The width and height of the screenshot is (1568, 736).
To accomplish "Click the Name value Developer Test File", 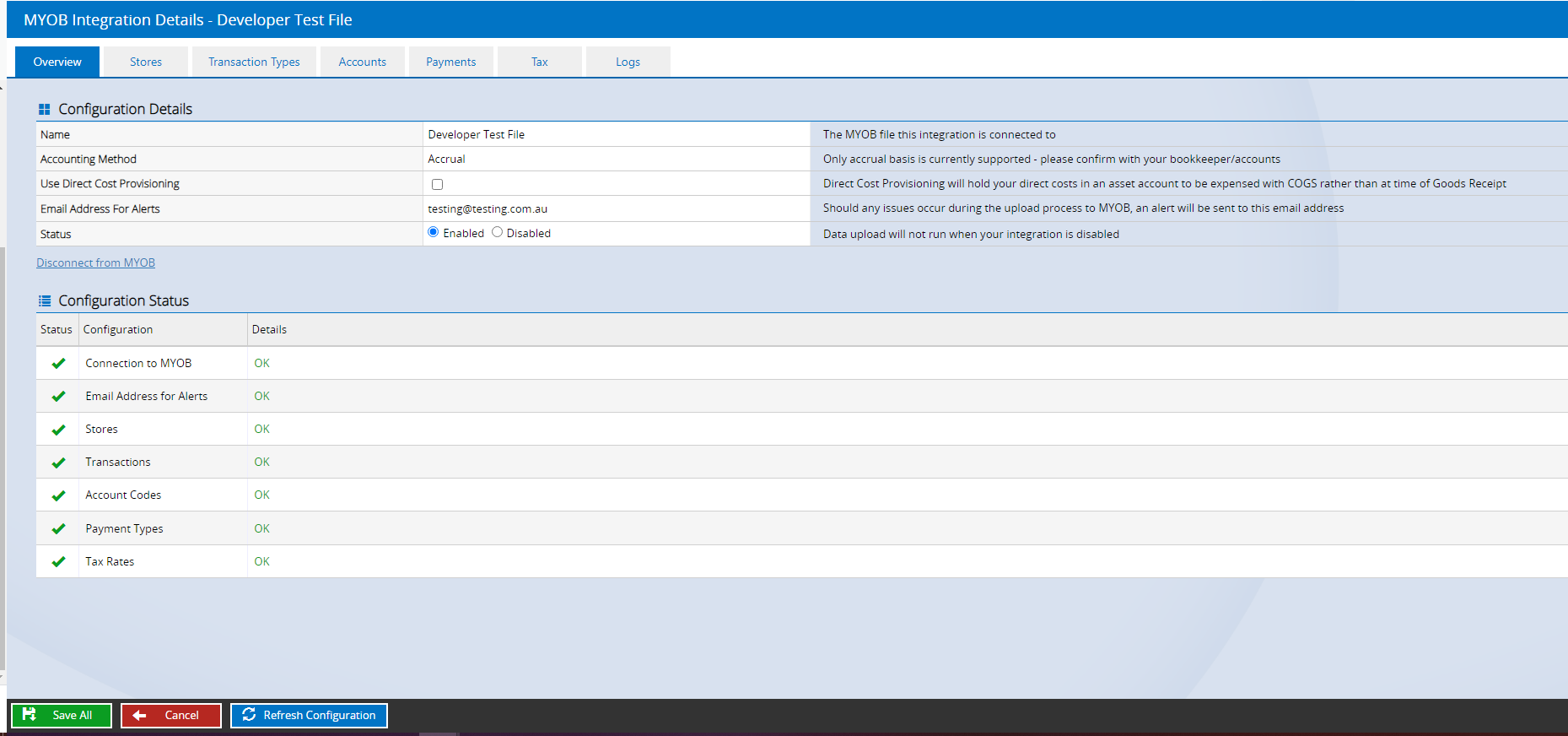I will coord(476,134).
